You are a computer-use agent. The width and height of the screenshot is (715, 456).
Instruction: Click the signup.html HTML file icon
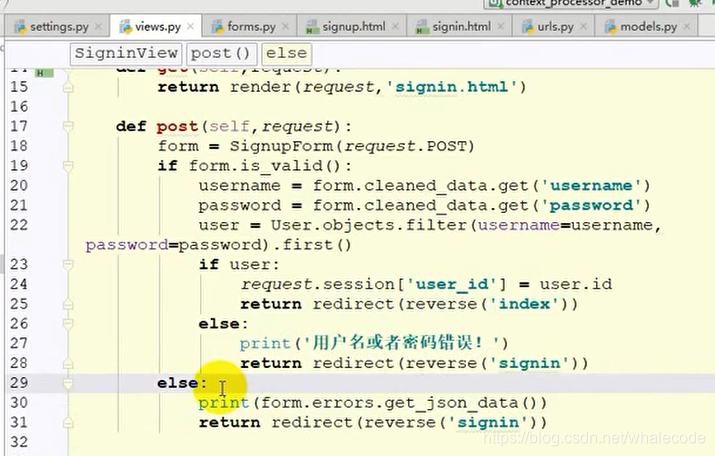pyautogui.click(x=312, y=27)
